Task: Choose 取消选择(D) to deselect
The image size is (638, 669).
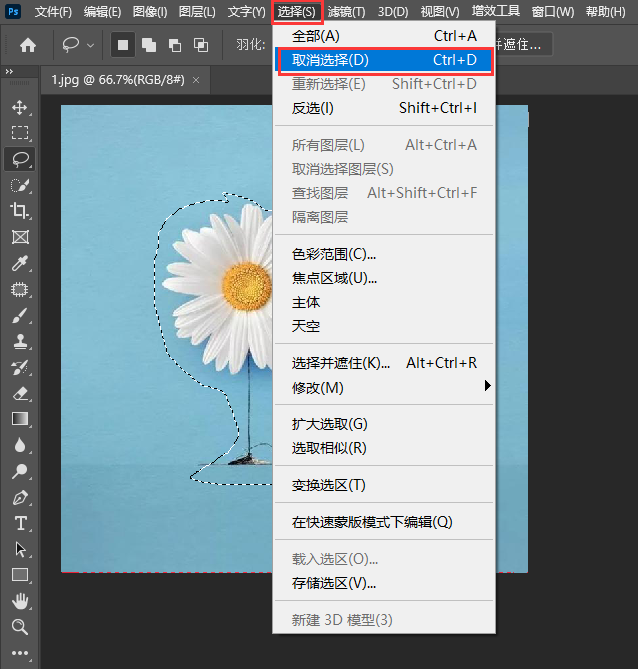Action: pos(386,60)
